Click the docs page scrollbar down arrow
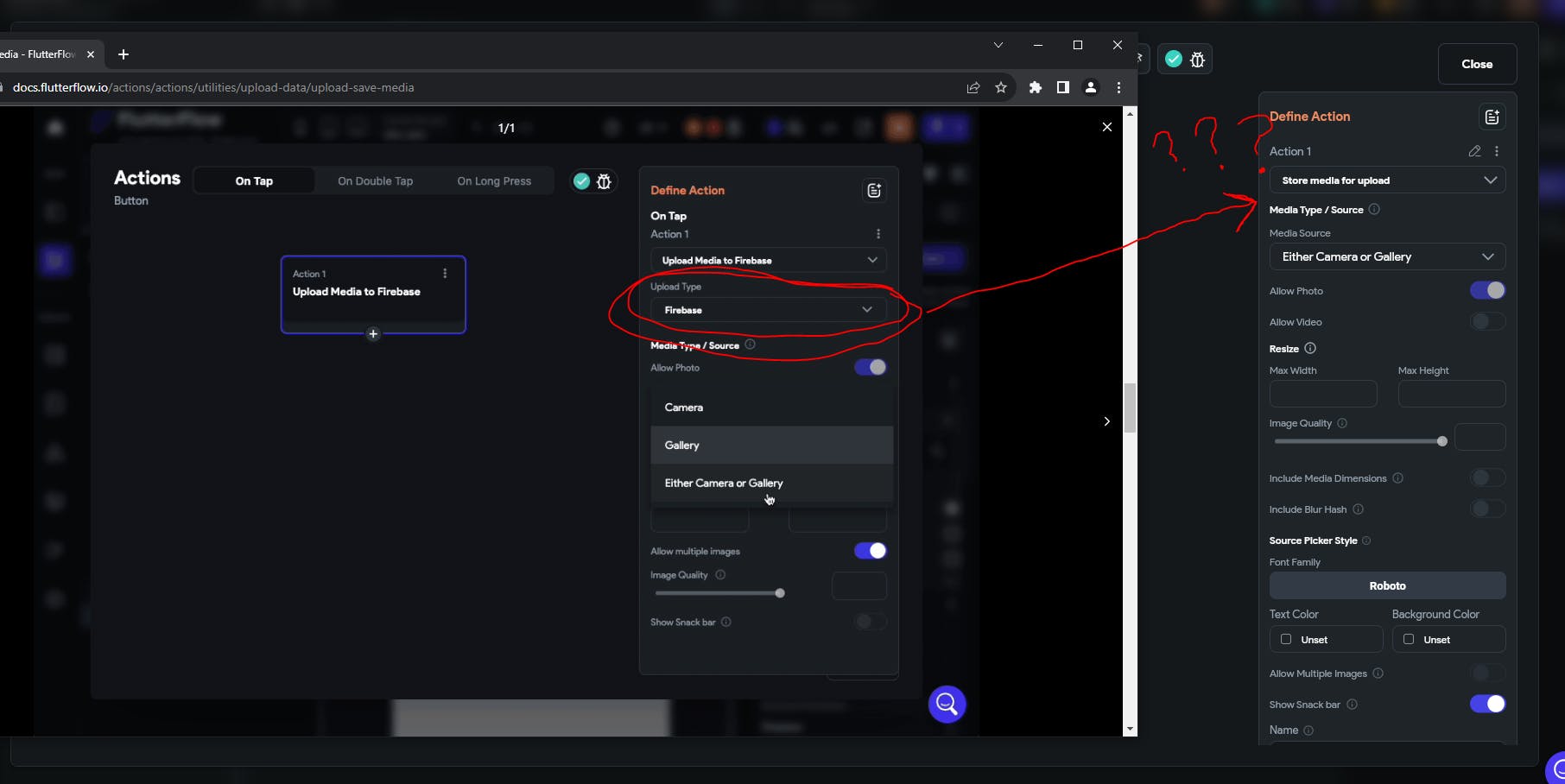Image resolution: width=1565 pixels, height=784 pixels. pyautogui.click(x=1130, y=730)
